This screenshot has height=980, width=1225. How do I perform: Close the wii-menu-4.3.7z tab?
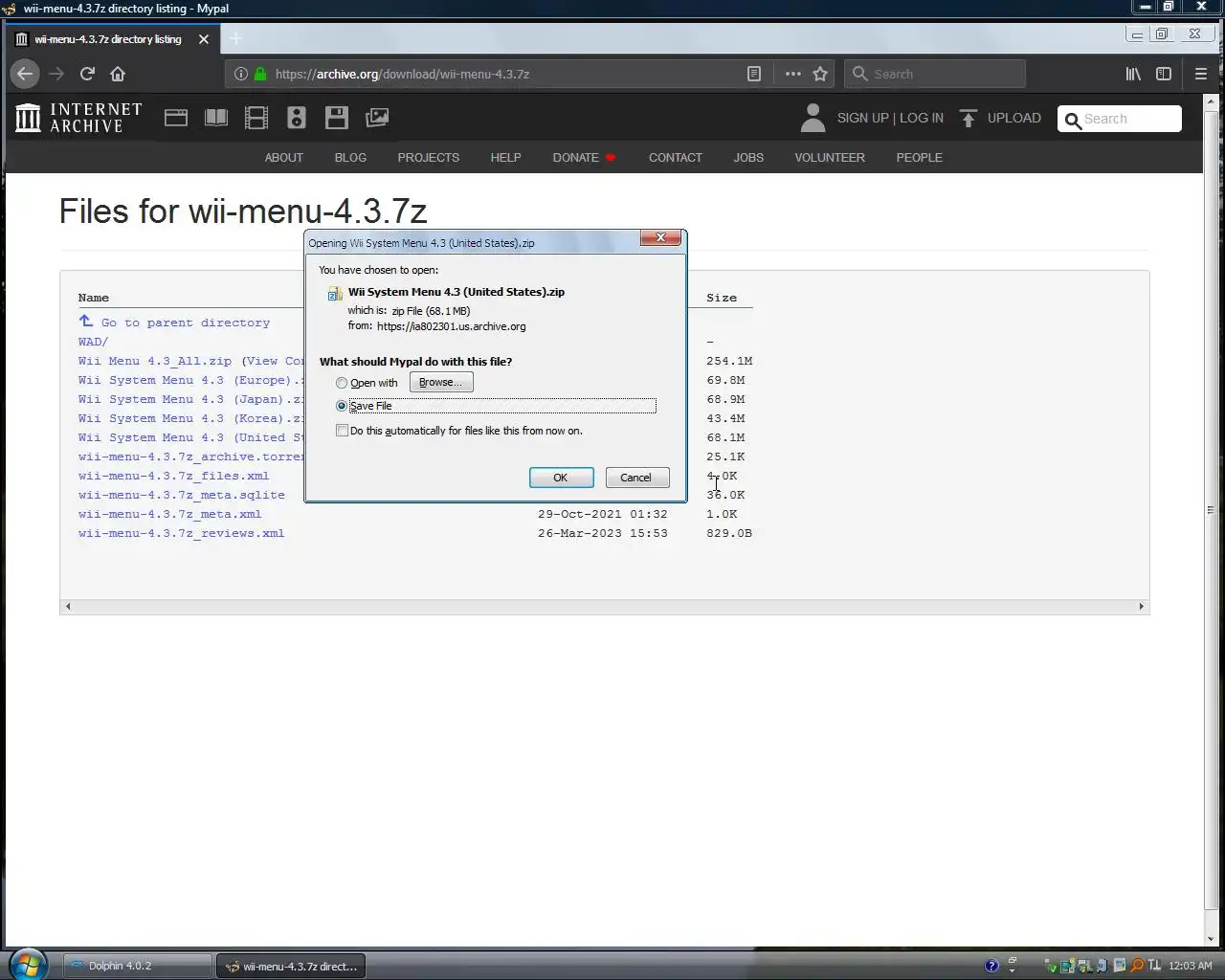pyautogui.click(x=204, y=39)
